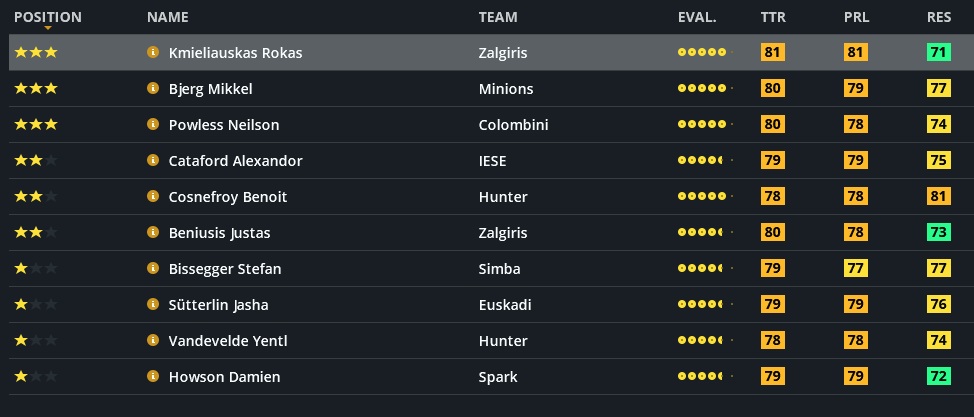The height and width of the screenshot is (417, 974).
Task: Click the RES column header
Action: point(938,17)
